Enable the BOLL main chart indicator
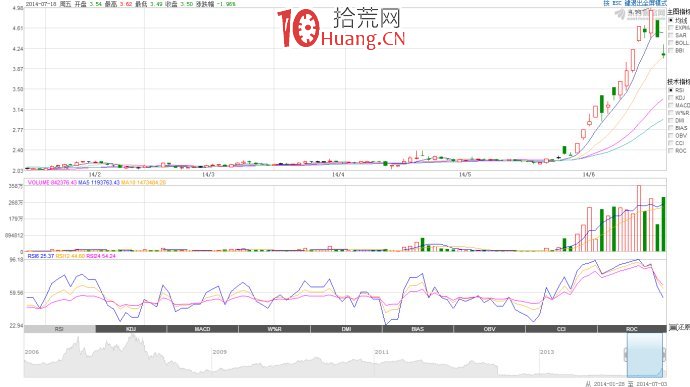The width and height of the screenshot is (690, 387). click(x=671, y=43)
